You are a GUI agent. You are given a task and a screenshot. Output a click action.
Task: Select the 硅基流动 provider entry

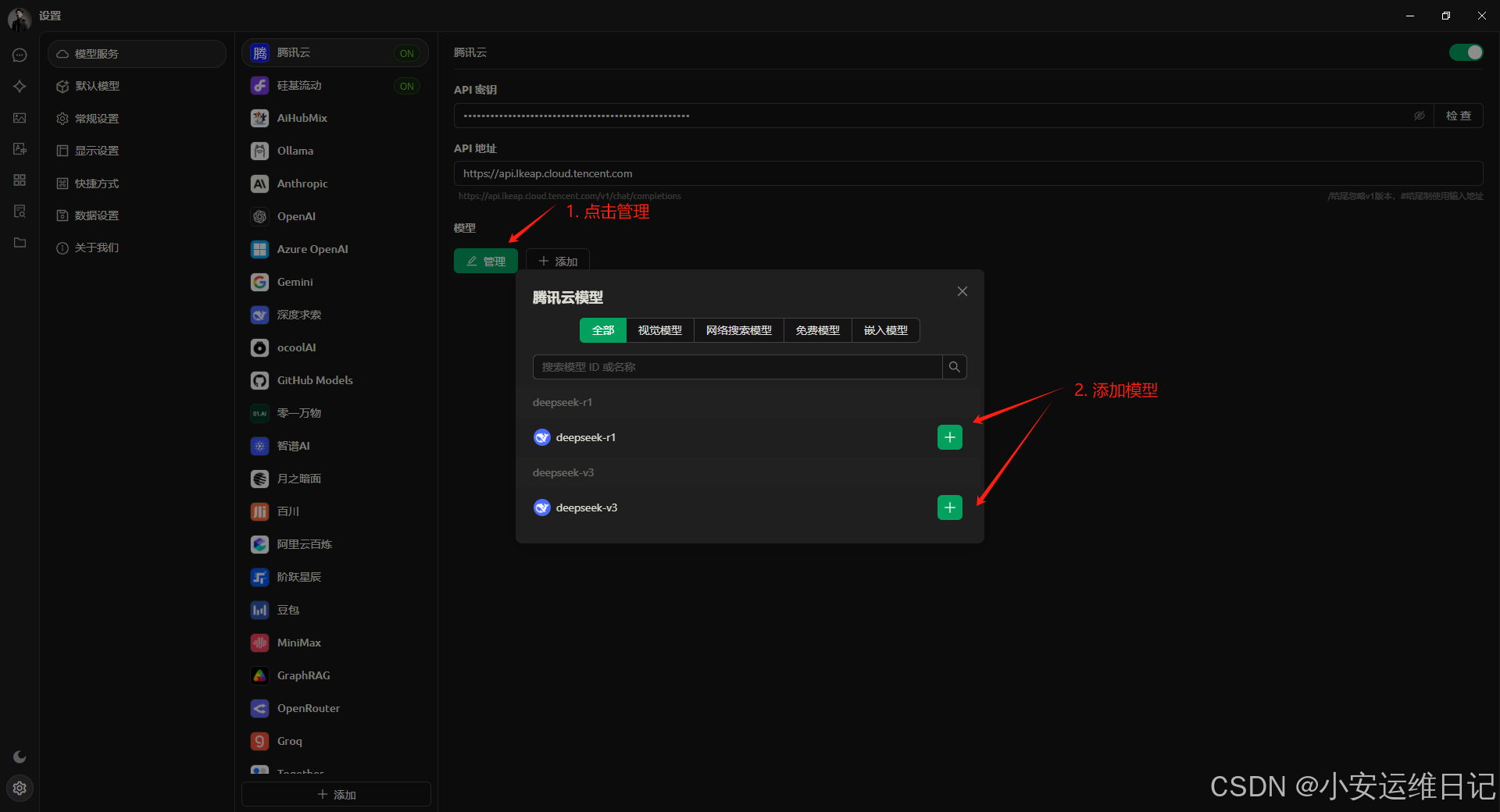334,85
